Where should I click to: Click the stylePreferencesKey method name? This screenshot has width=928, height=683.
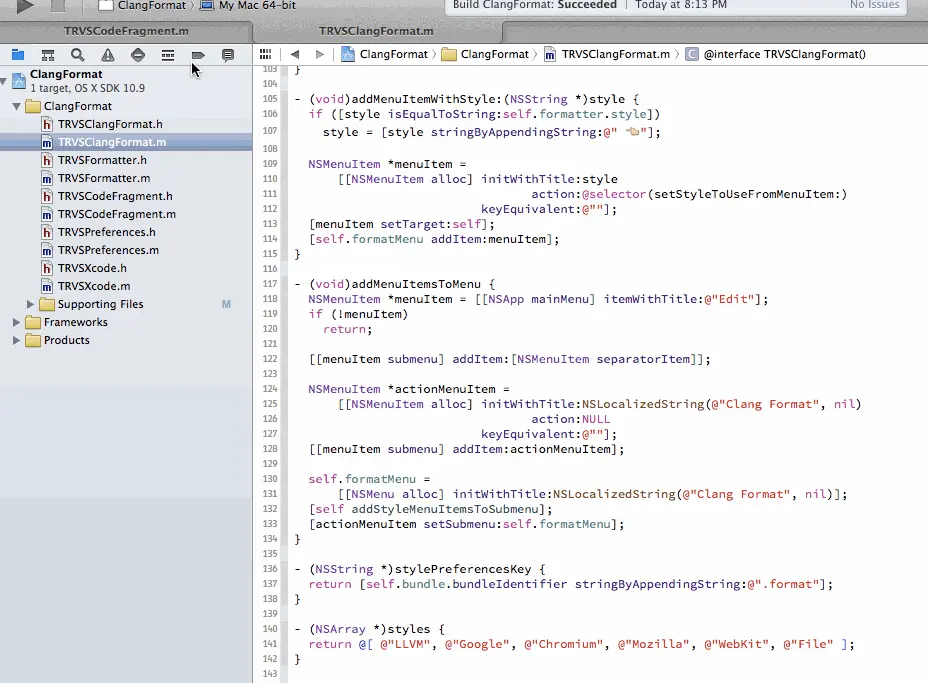click(x=463, y=569)
